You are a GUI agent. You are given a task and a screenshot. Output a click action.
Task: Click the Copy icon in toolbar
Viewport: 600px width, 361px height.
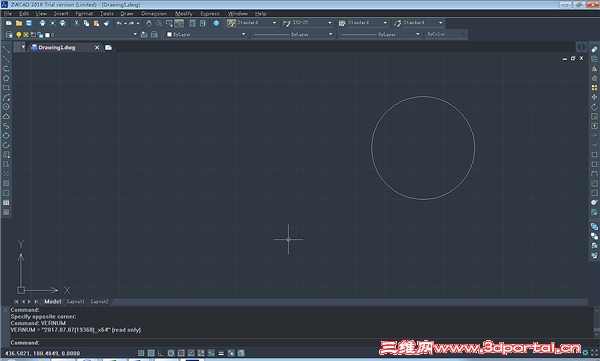86,23
